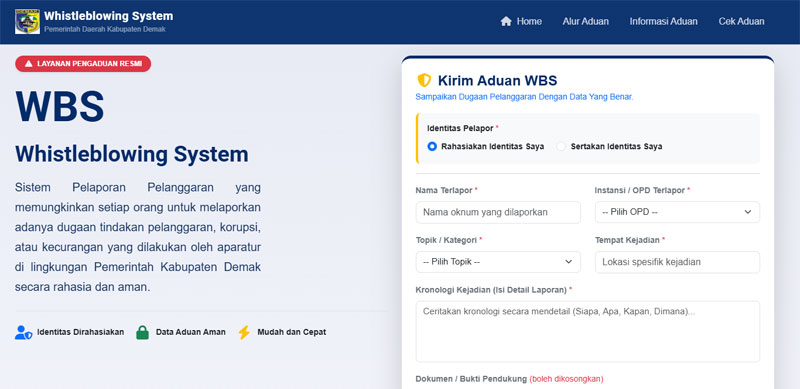This screenshot has height=389, width=800.
Task: Click the green padlock icon for Data Aduan Aman
Action: click(142, 332)
